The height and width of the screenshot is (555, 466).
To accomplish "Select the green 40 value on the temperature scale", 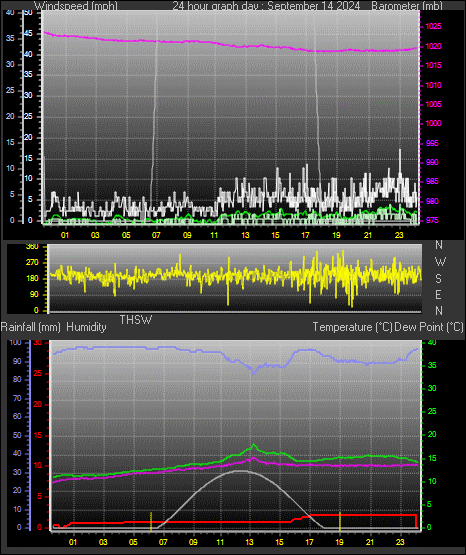I will tap(432, 343).
